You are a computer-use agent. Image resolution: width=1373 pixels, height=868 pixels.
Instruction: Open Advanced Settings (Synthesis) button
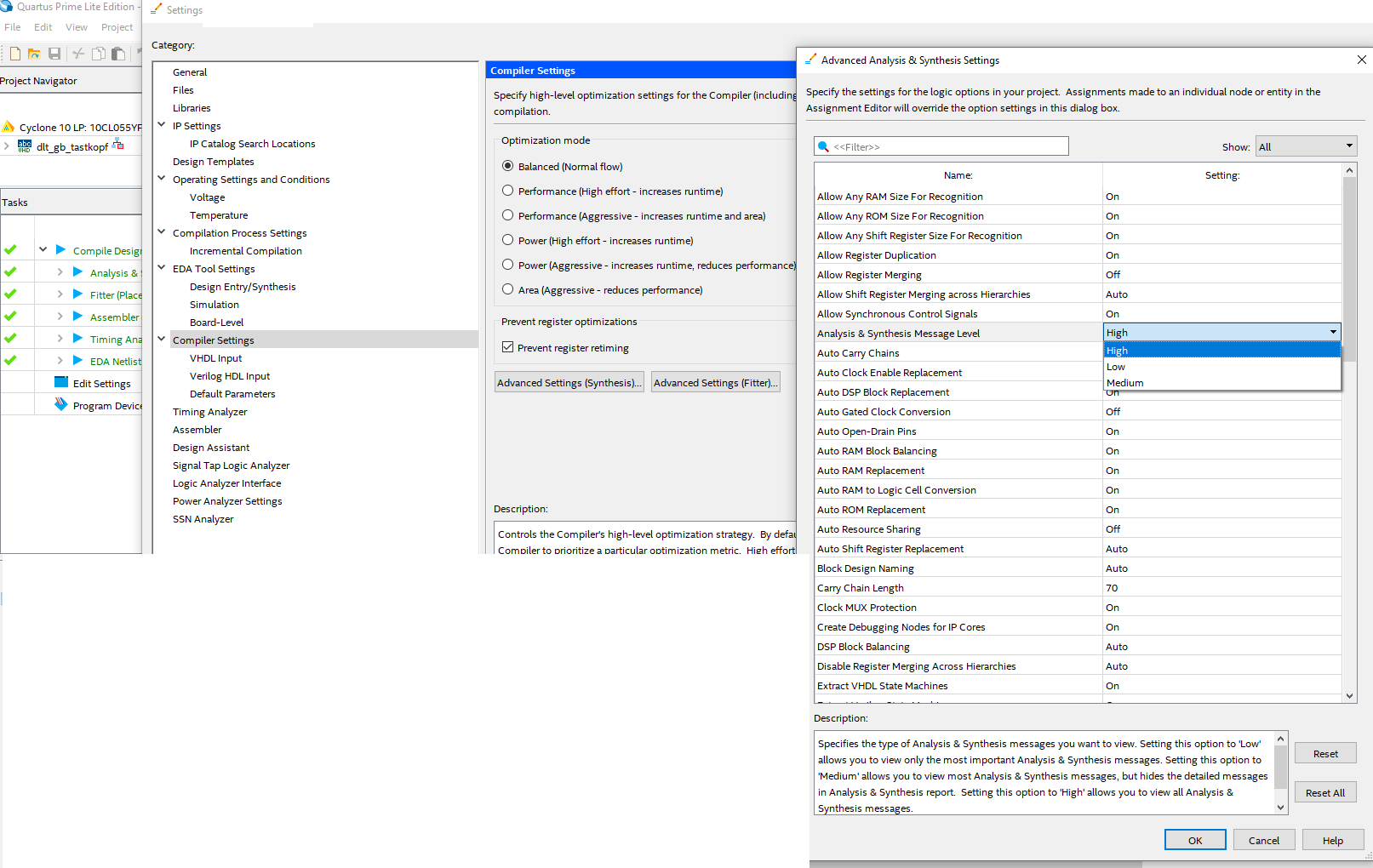pyautogui.click(x=569, y=382)
